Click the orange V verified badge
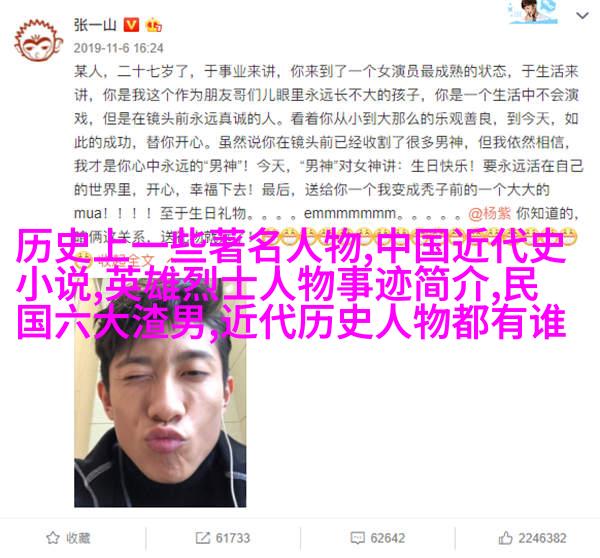600x558 pixels. coord(132,25)
